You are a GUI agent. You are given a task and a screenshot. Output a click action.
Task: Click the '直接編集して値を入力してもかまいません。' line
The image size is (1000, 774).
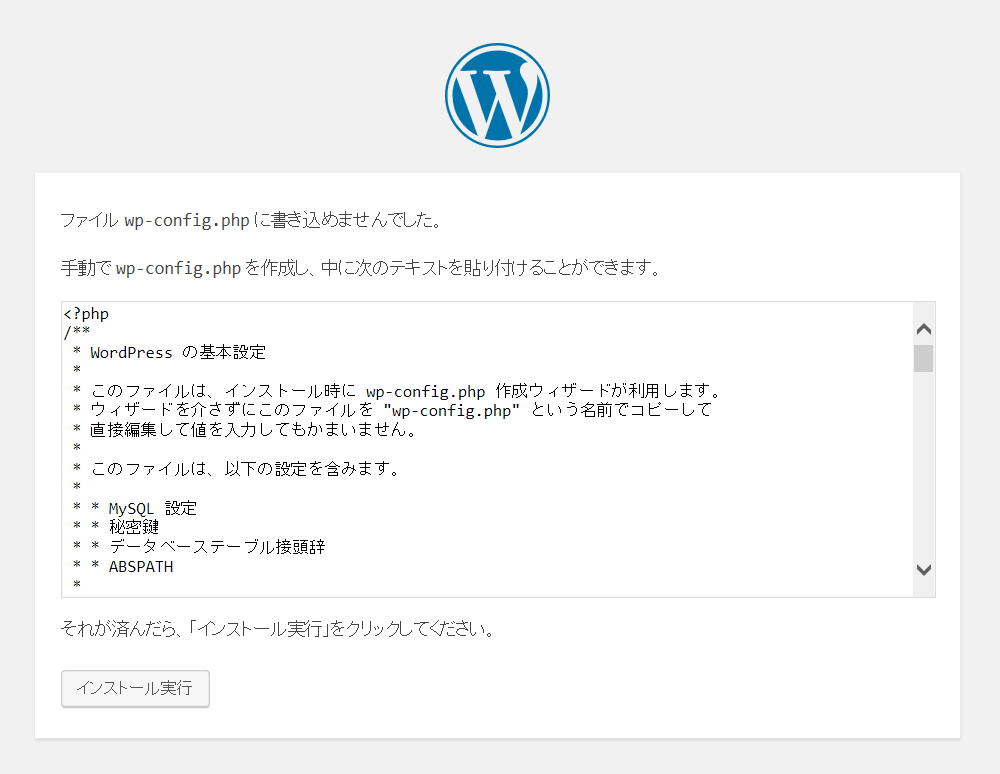[246, 430]
